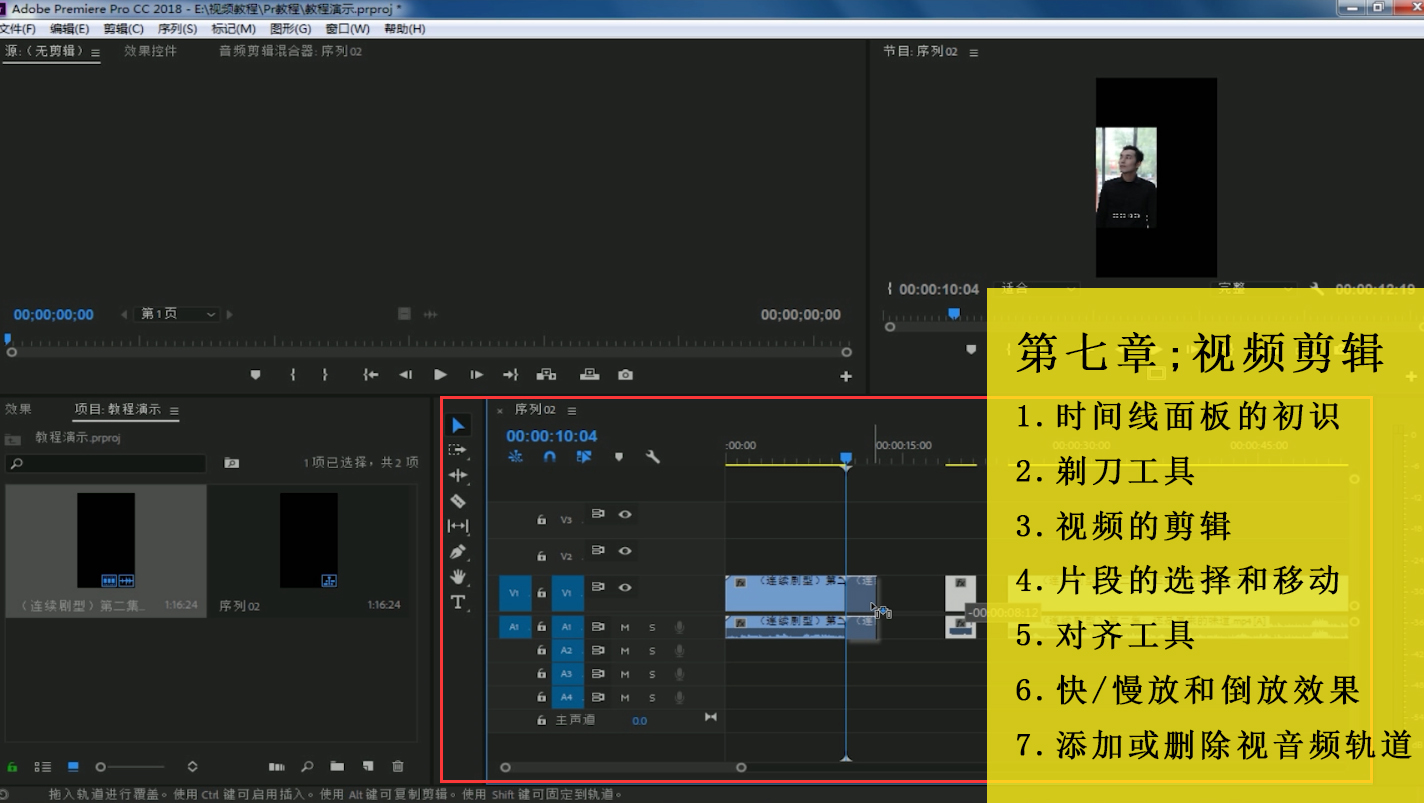Open 序列(S) menu
Screen dimensions: 1424x803
pyautogui.click(x=177, y=29)
